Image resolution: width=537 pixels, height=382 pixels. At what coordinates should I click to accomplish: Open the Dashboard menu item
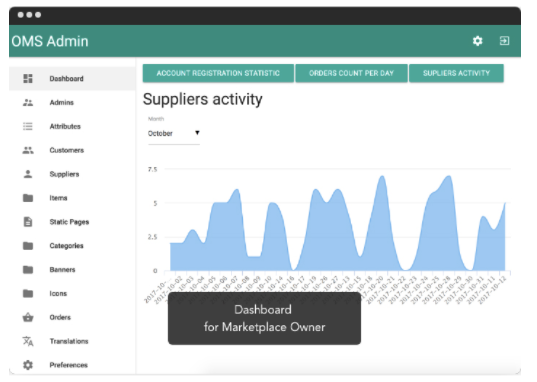[72, 78]
